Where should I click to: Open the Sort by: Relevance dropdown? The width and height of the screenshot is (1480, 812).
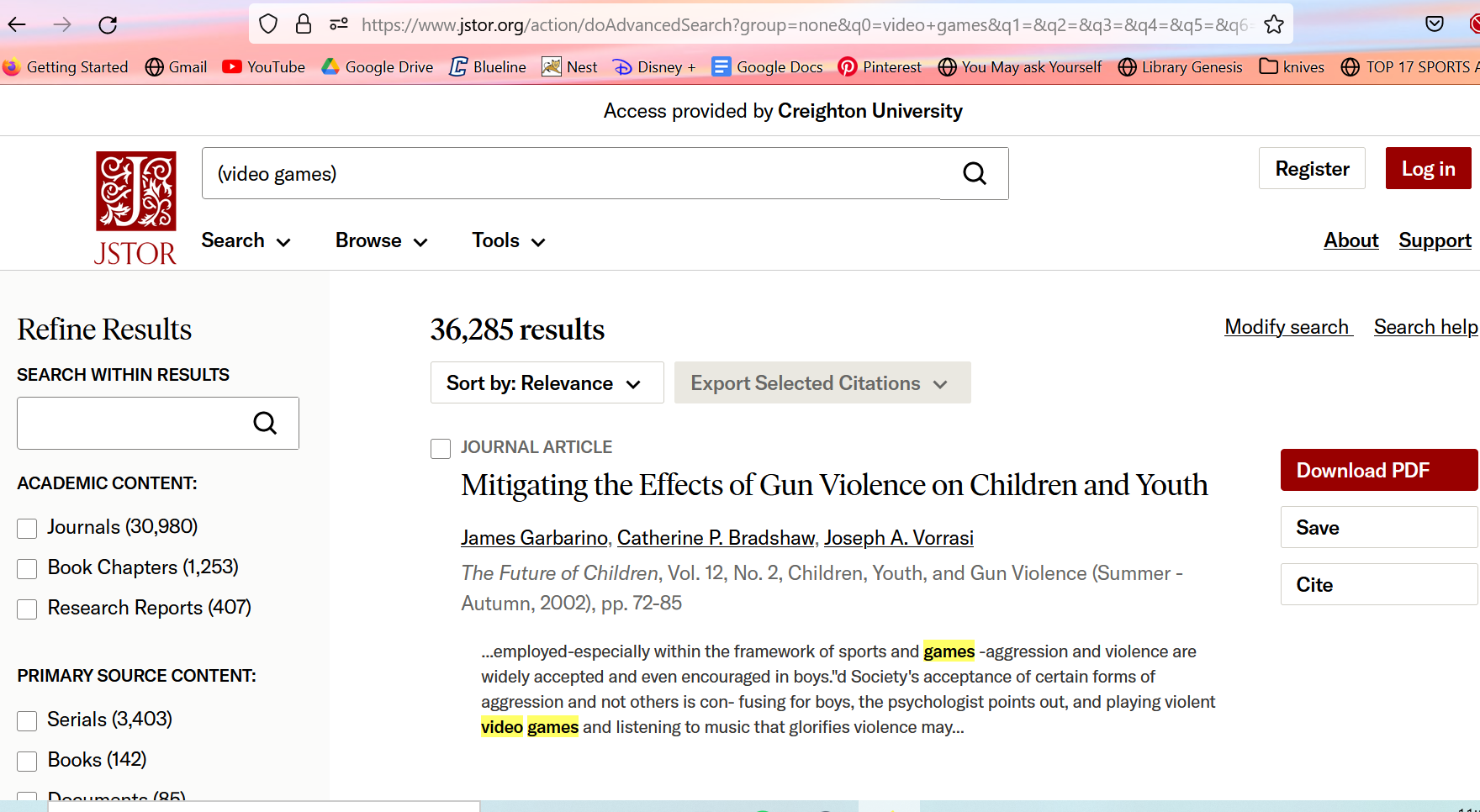pos(547,383)
